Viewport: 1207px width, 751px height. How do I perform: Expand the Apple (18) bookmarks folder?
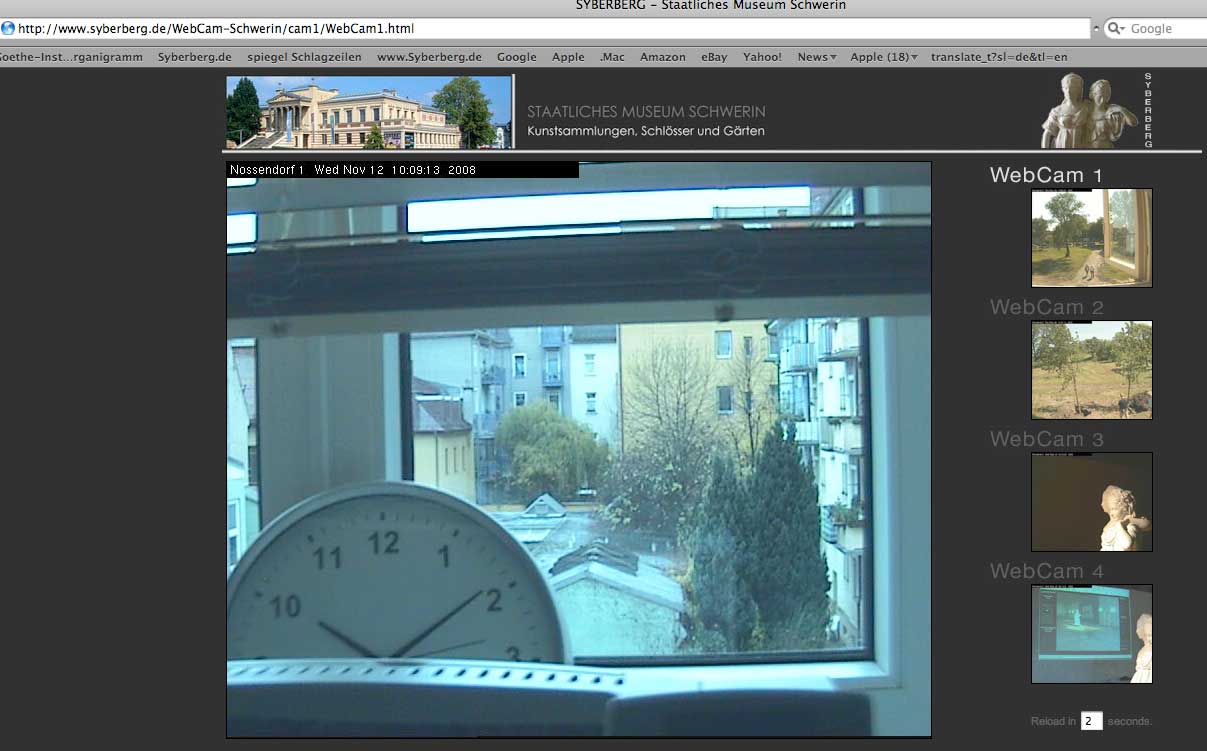883,57
